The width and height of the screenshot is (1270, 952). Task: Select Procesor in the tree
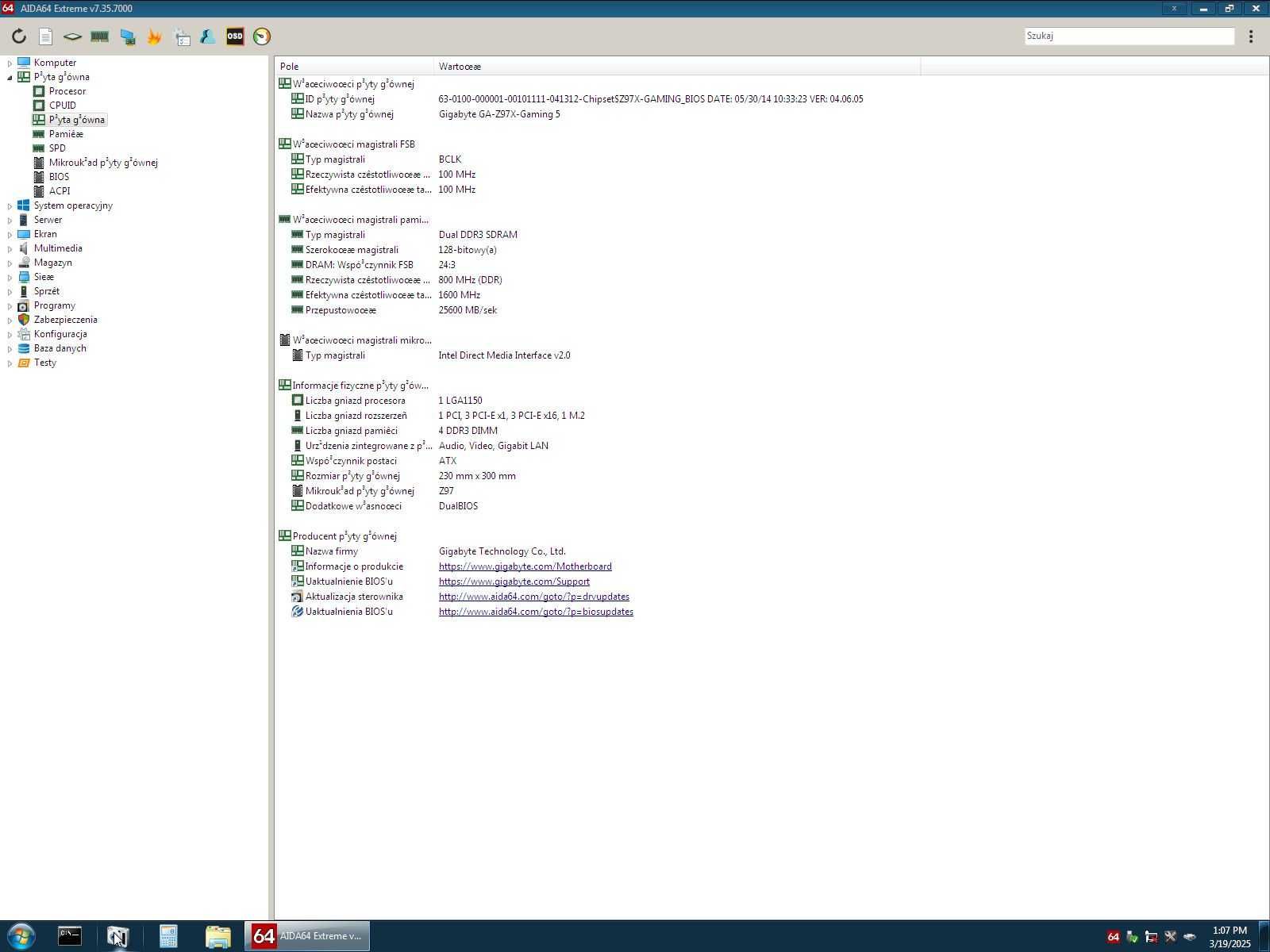(67, 91)
